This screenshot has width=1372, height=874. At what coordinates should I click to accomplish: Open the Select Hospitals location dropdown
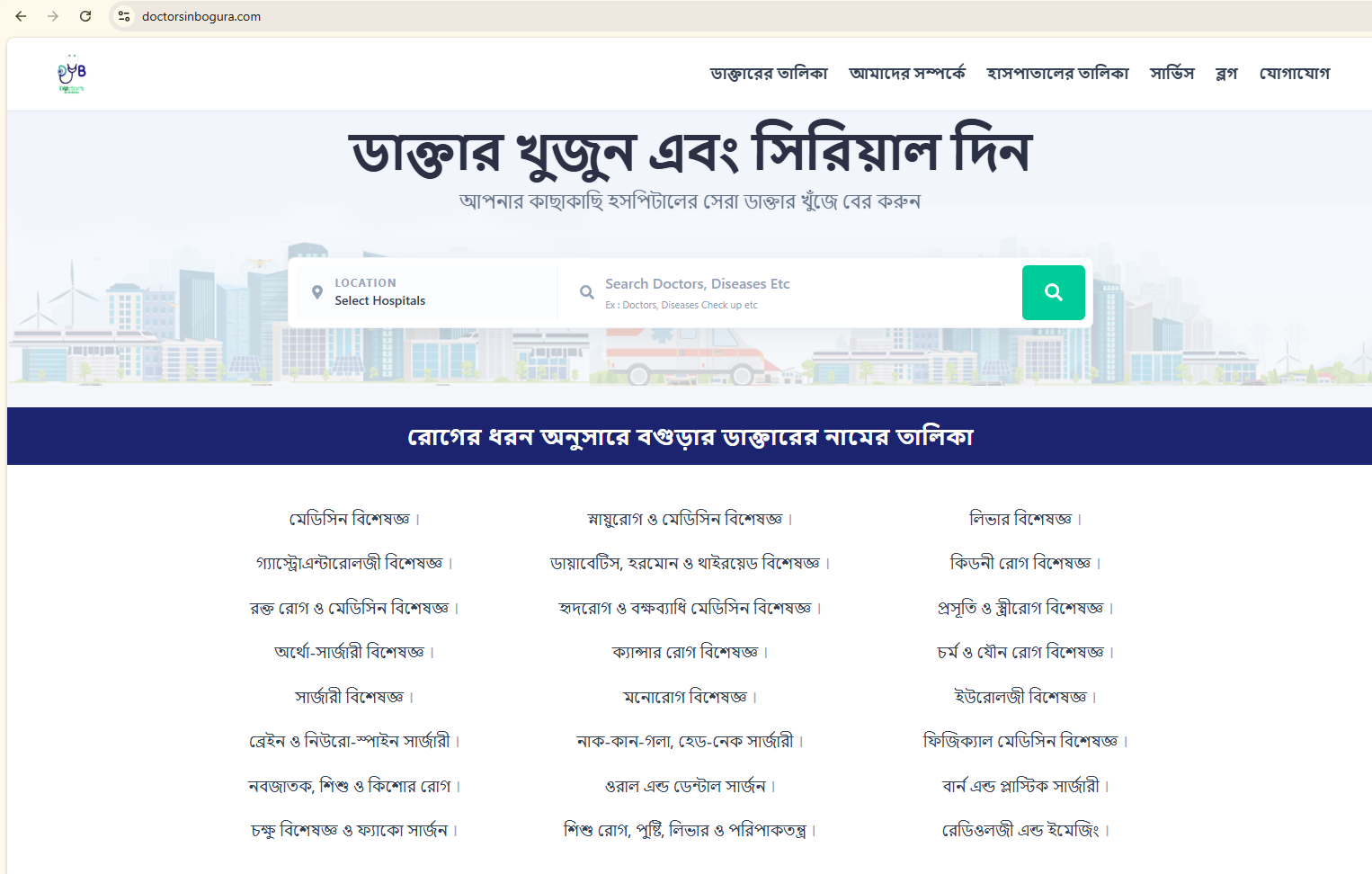(x=427, y=292)
